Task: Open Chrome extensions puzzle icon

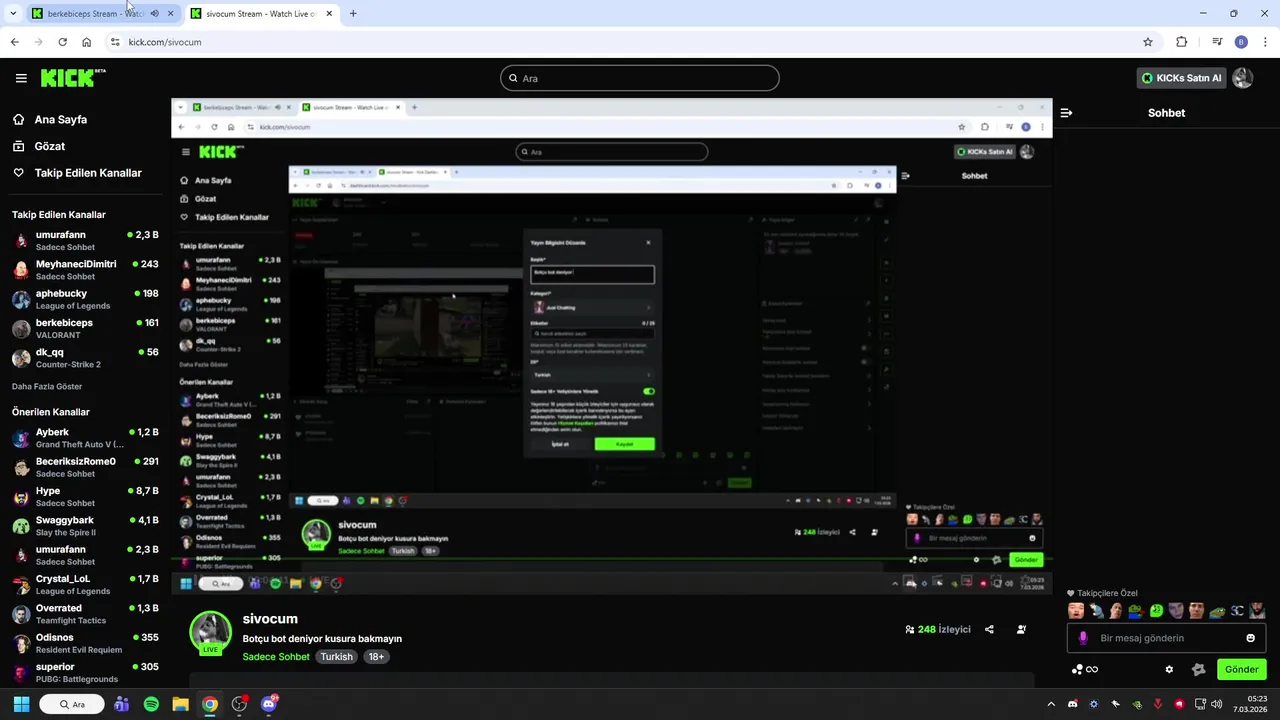Action: (x=1181, y=42)
